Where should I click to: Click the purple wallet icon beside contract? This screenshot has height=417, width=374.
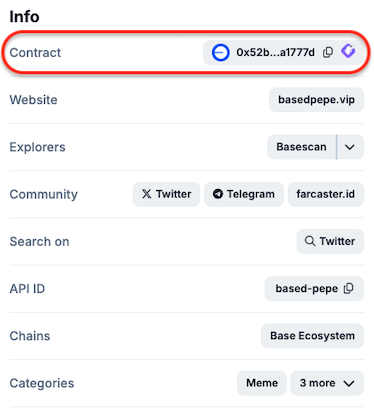pos(348,51)
